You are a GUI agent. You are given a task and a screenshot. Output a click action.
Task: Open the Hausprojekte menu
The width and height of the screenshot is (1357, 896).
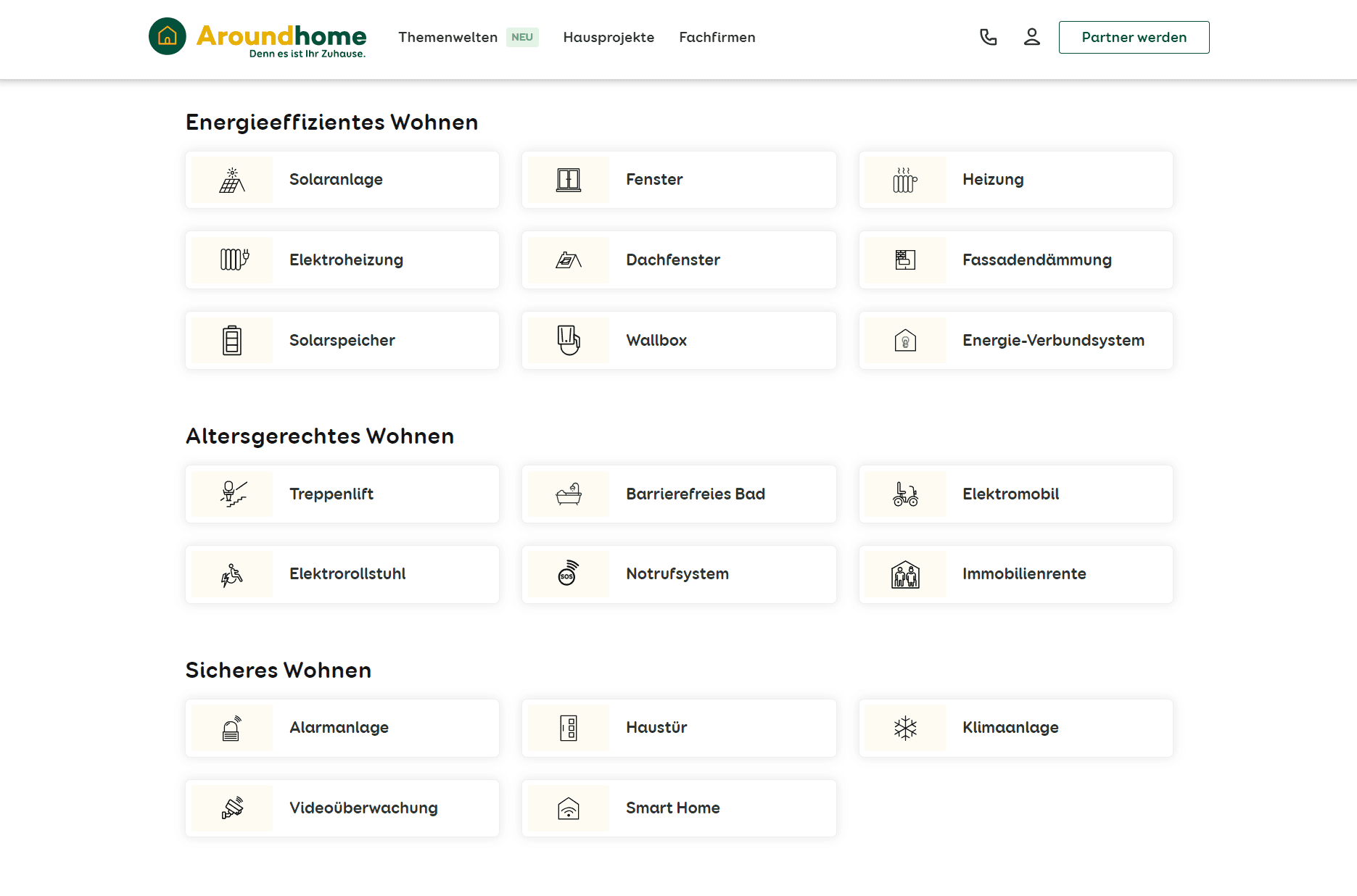point(609,37)
